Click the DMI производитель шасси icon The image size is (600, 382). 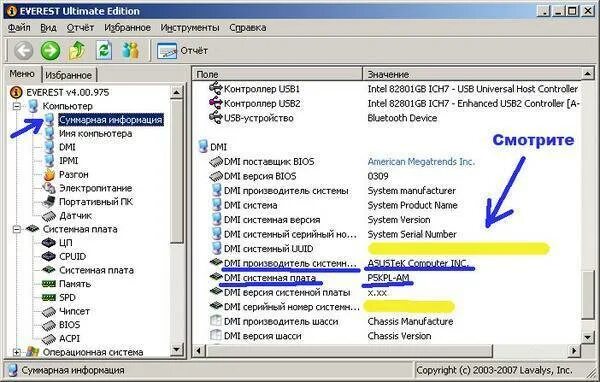(216, 322)
